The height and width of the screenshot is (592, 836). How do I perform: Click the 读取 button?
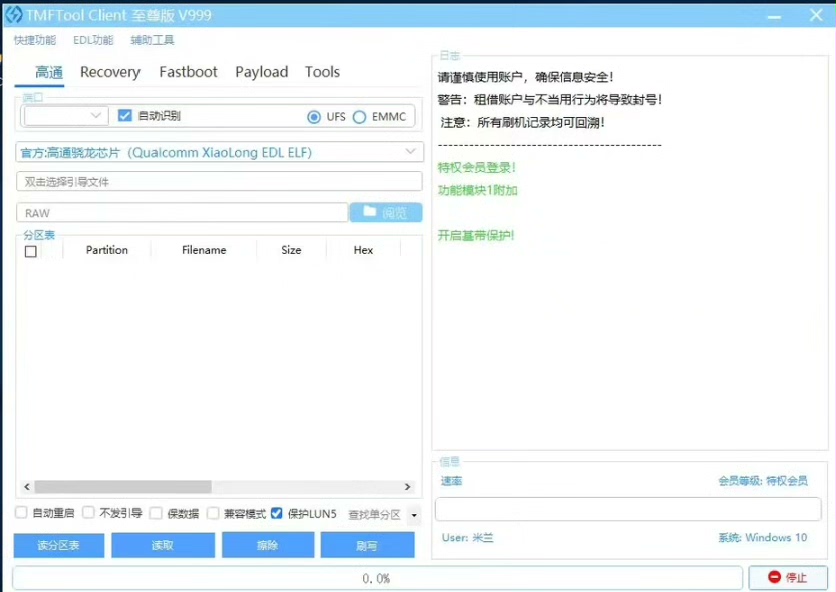point(163,545)
